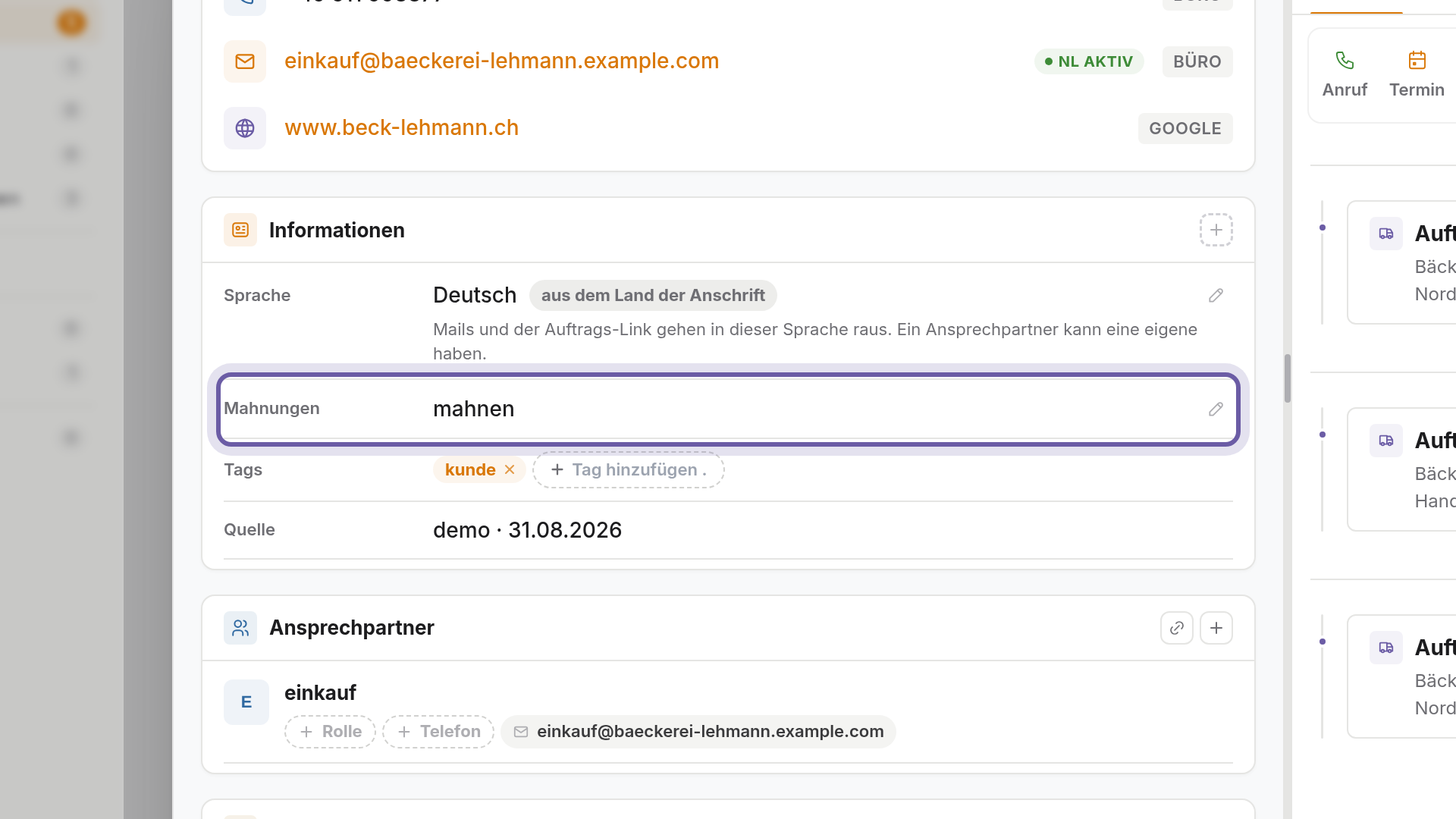Edit the Mahnungen row with the pencil icon

pos(1216,409)
